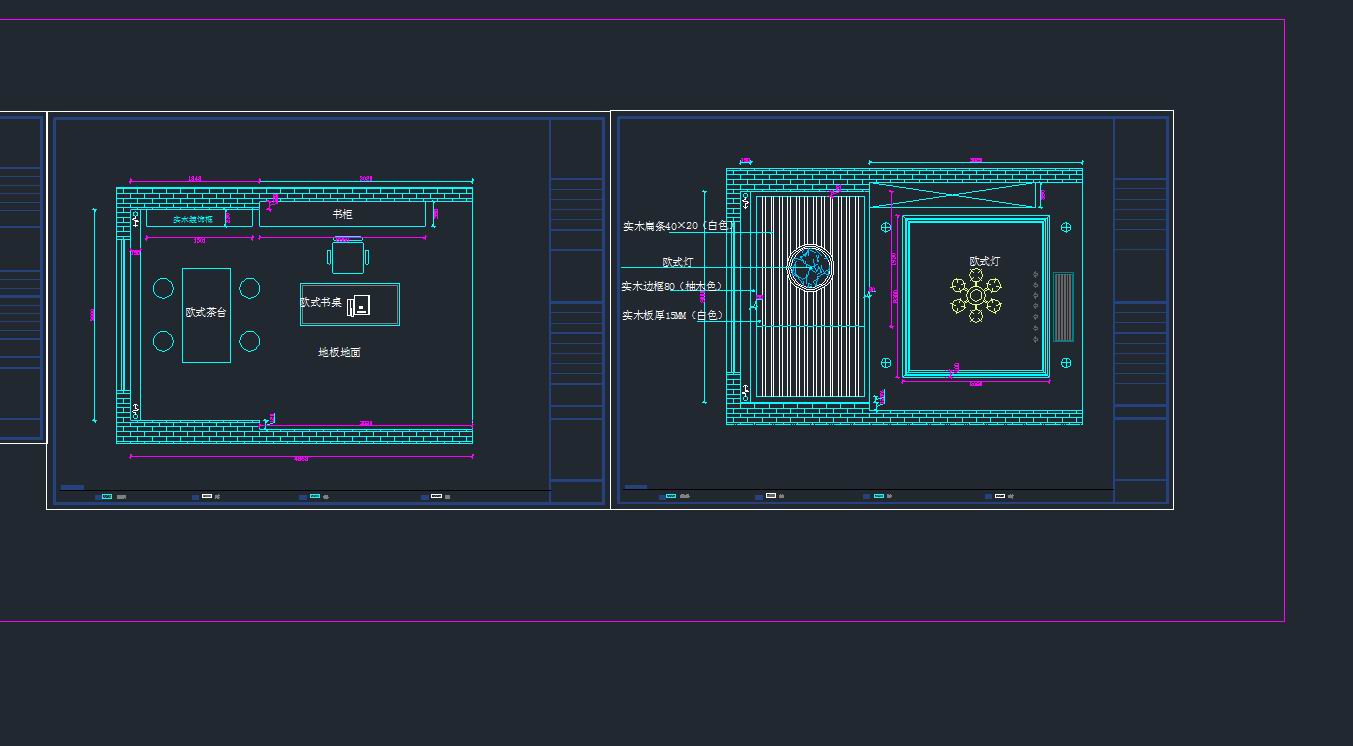
Task: Select the bottom-right round stool by tea table
Action: (250, 341)
